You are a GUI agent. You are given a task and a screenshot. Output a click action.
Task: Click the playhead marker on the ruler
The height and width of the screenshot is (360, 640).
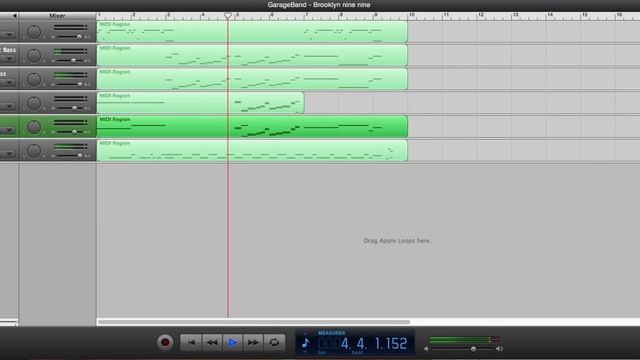[x=228, y=16]
